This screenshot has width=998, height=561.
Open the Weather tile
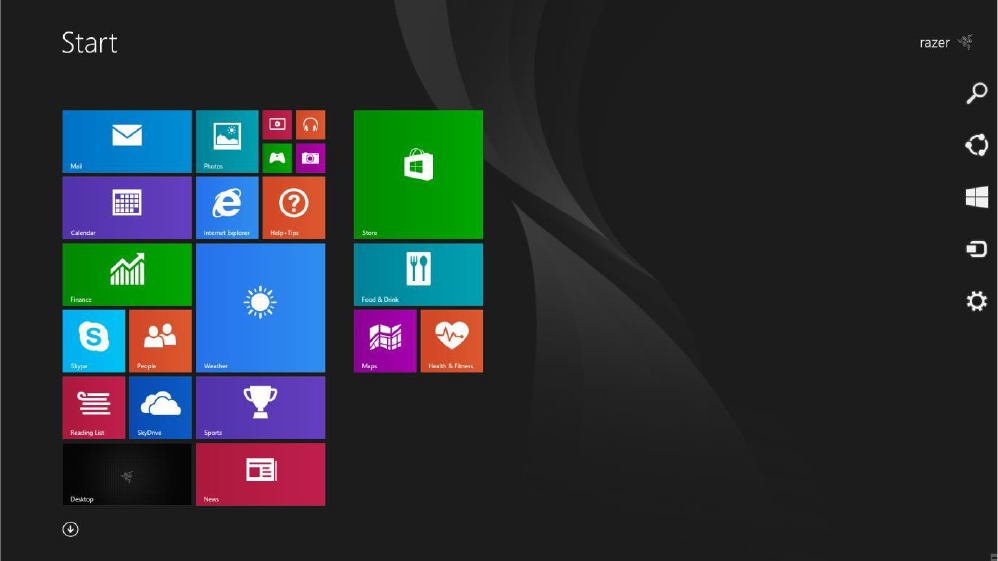click(x=260, y=308)
